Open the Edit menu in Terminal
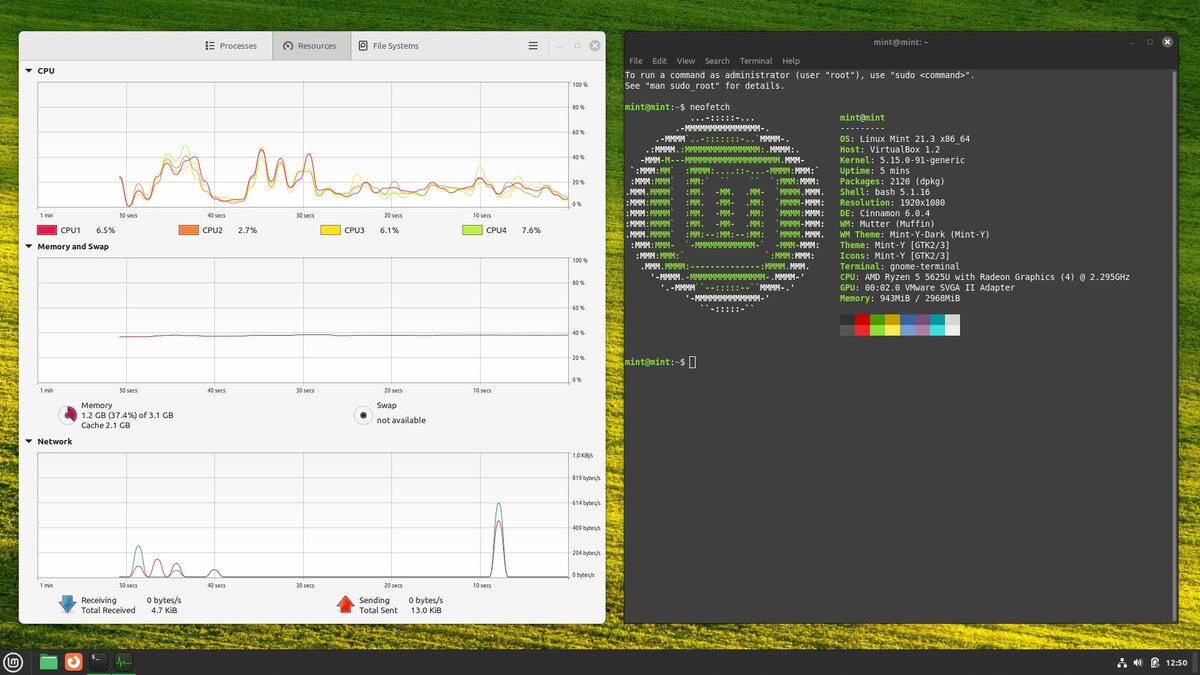 pyautogui.click(x=660, y=61)
